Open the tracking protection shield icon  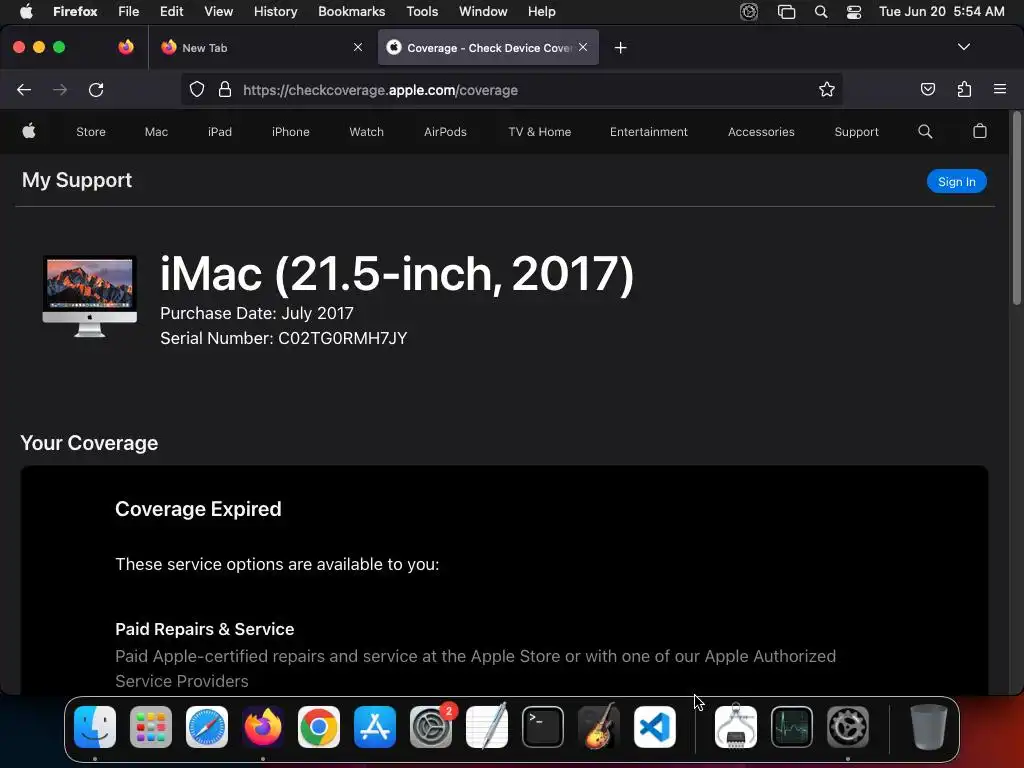click(197, 89)
